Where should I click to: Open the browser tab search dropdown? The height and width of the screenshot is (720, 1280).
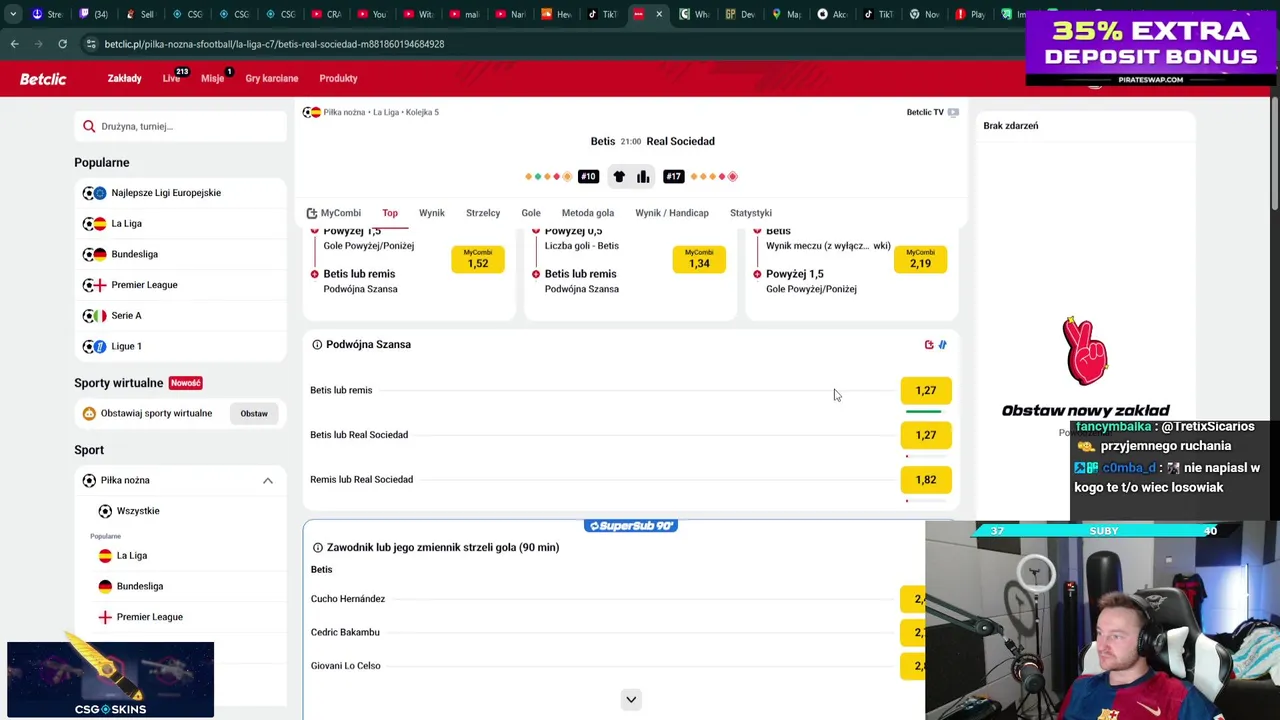[13, 14]
